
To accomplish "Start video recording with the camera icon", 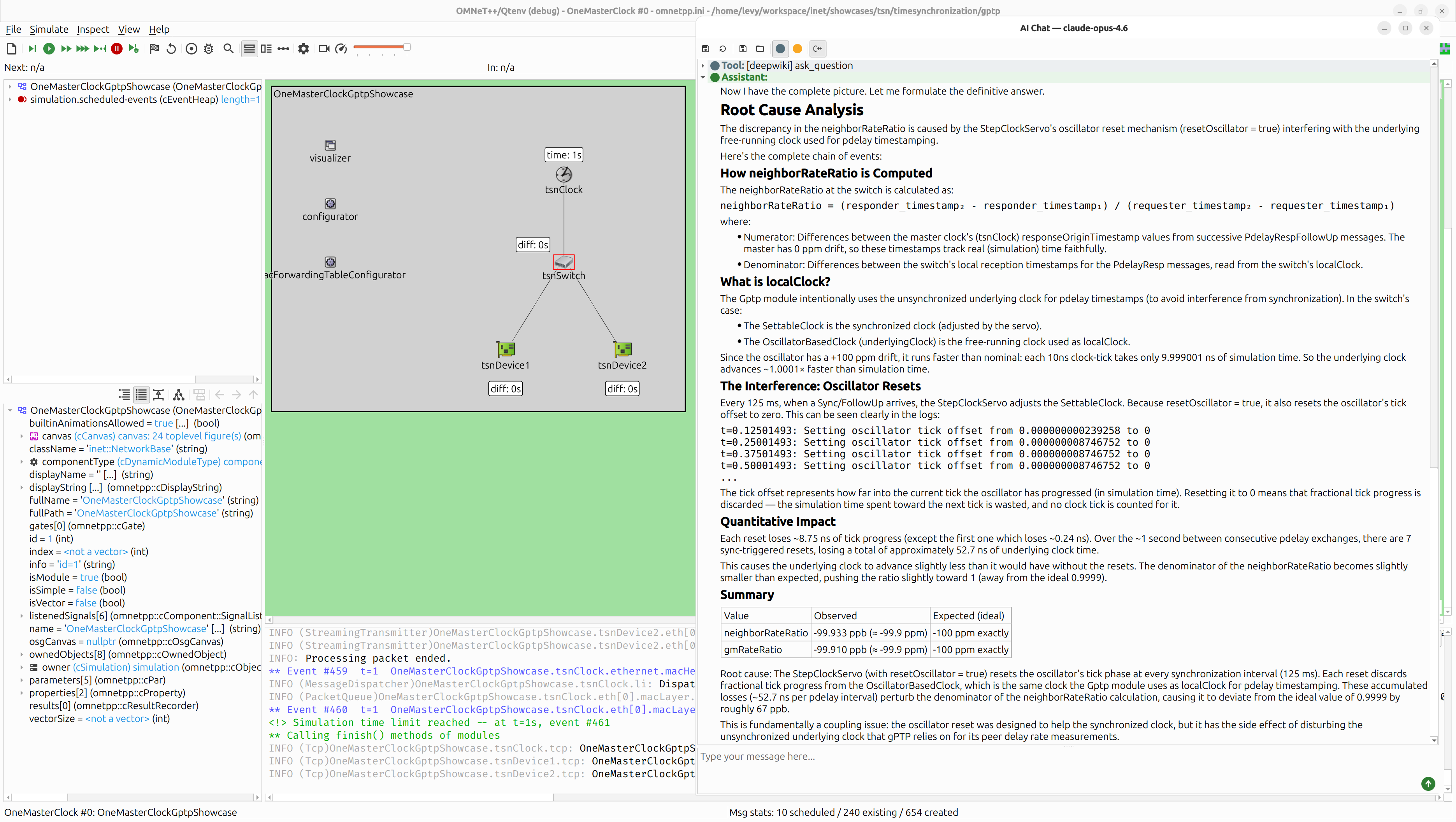I will (x=324, y=49).
